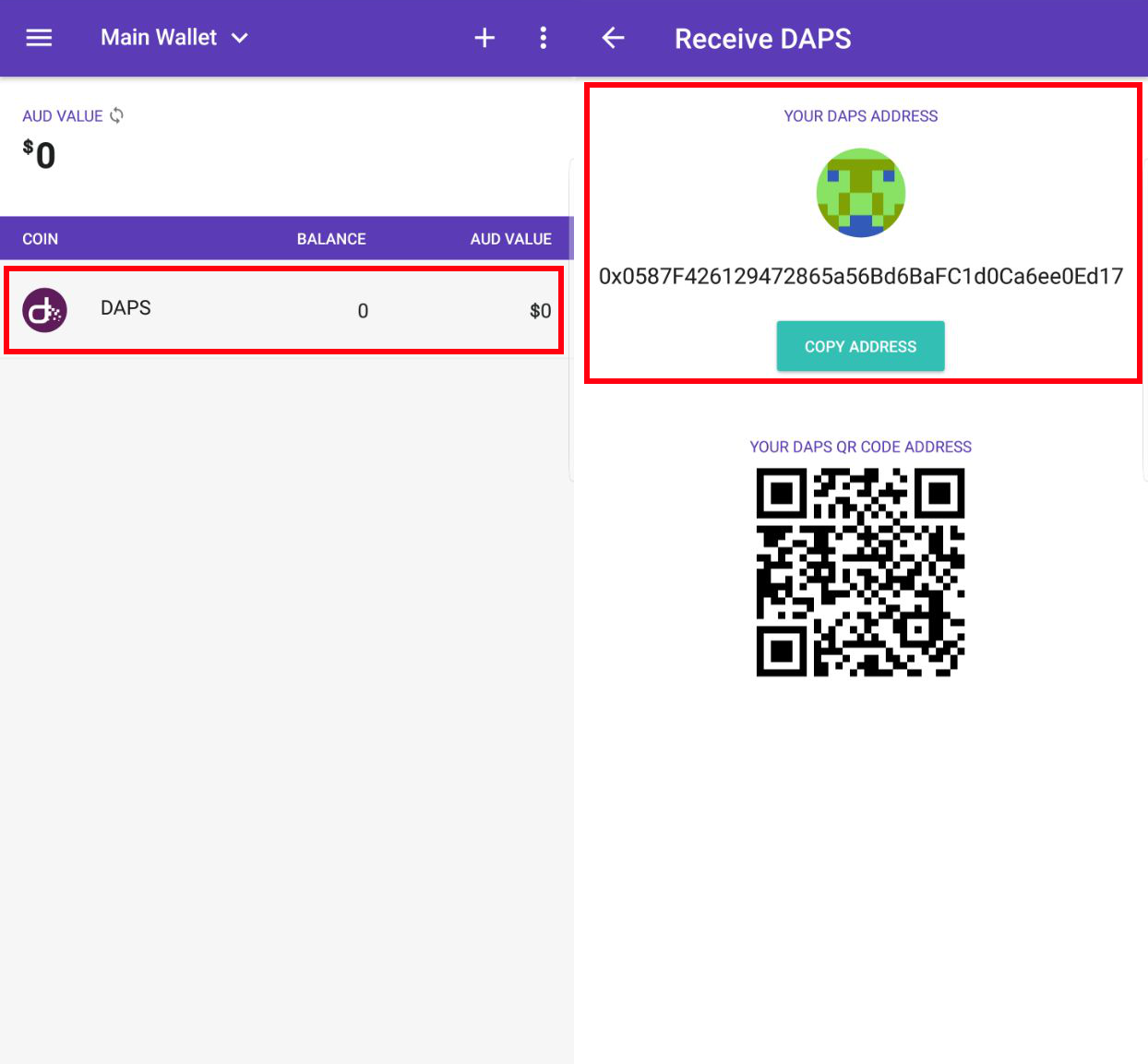Click the COIN column header
This screenshot has height=1064, width=1148.
41,239
